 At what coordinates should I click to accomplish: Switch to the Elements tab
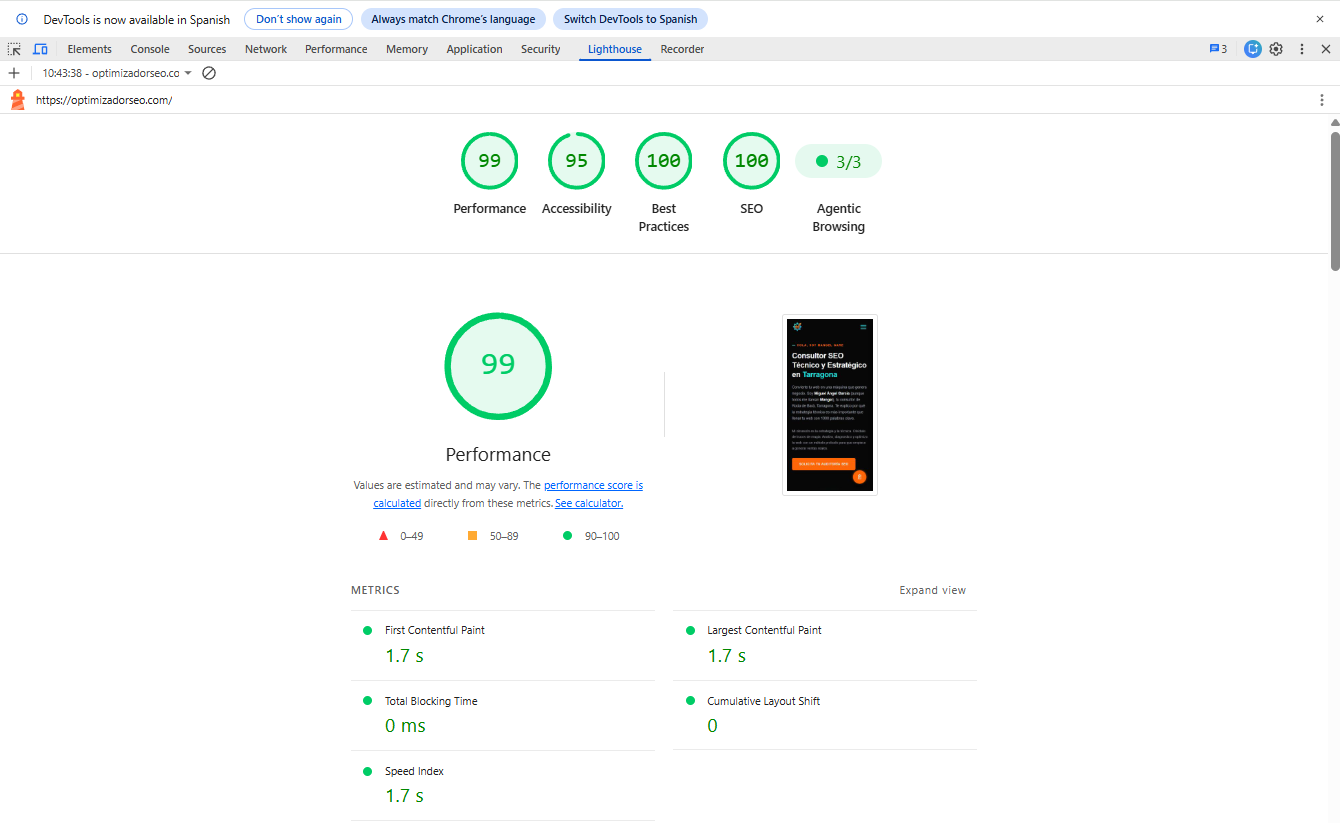[90, 49]
